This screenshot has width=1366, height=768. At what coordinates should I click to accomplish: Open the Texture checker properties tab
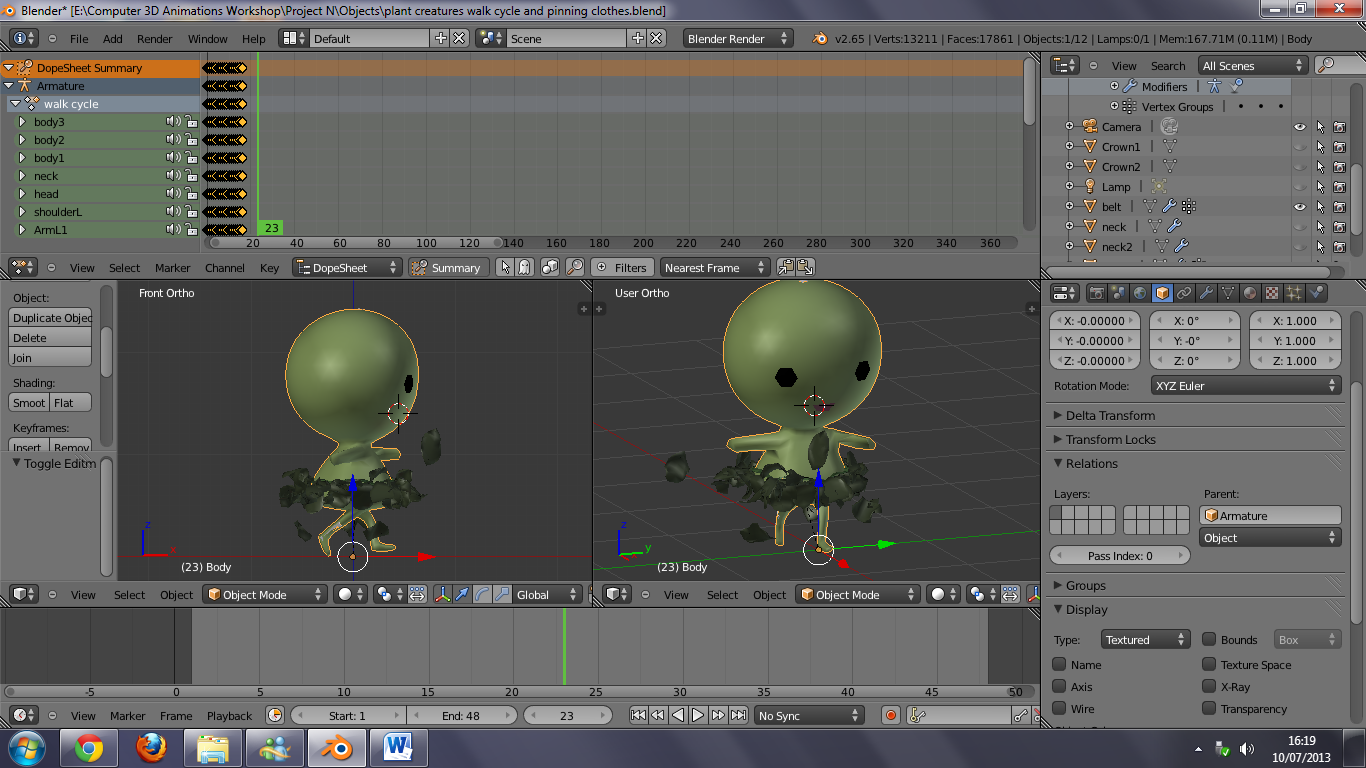[1272, 293]
